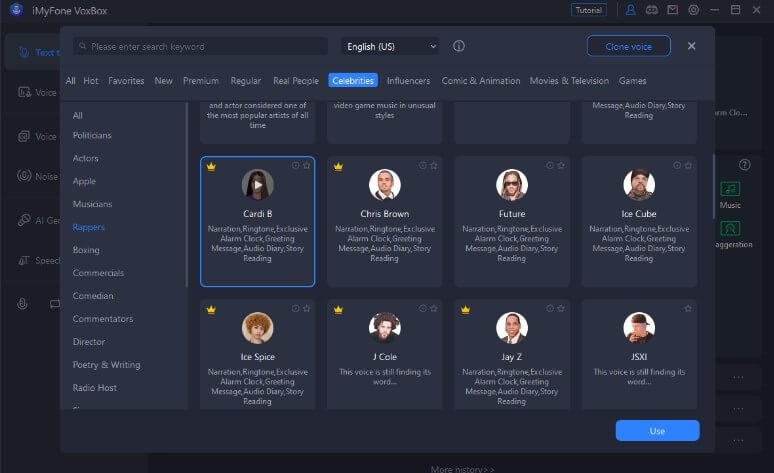This screenshot has height=473, width=774.
Task: Select the Poetry & Writing subcategory
Action: click(106, 364)
